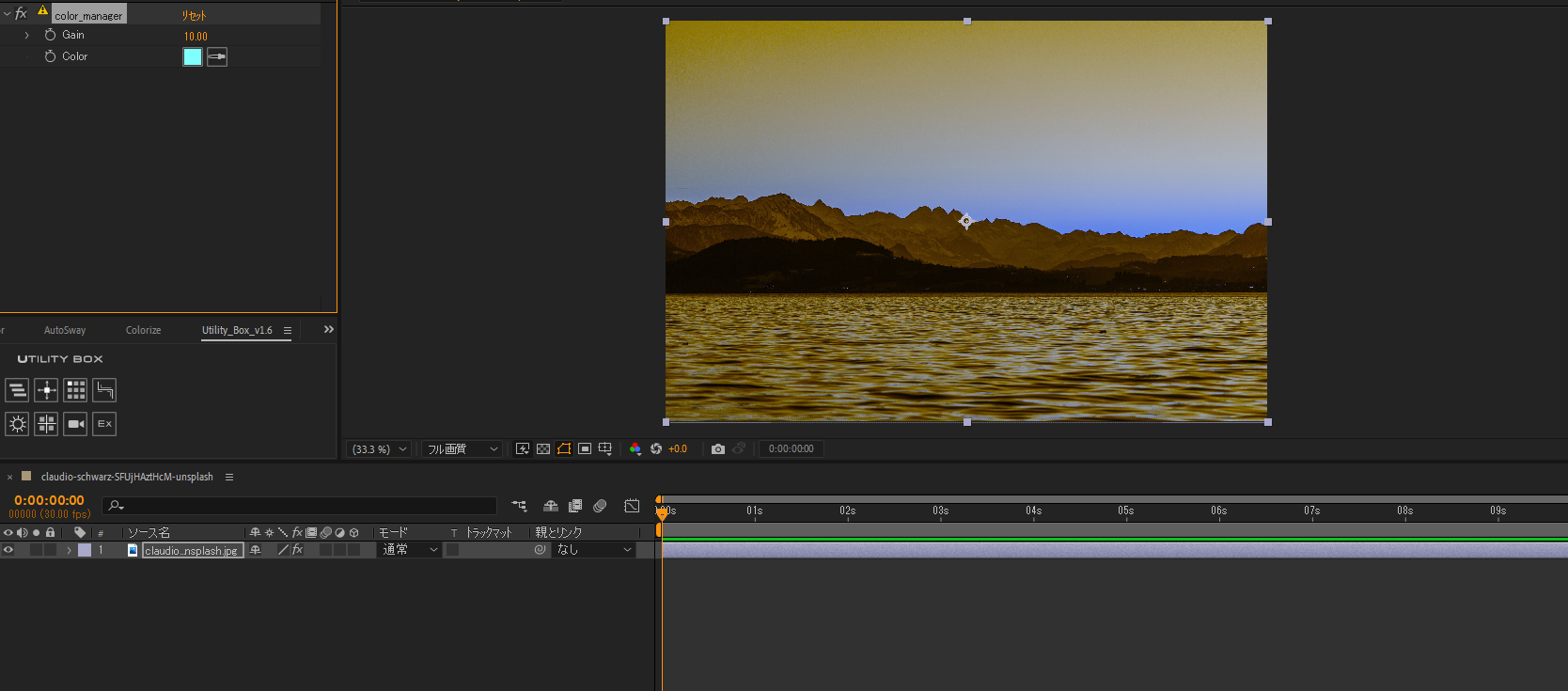The image size is (1568, 691).
Task: Click the orange current time 0:00:00:00
Action: click(49, 500)
